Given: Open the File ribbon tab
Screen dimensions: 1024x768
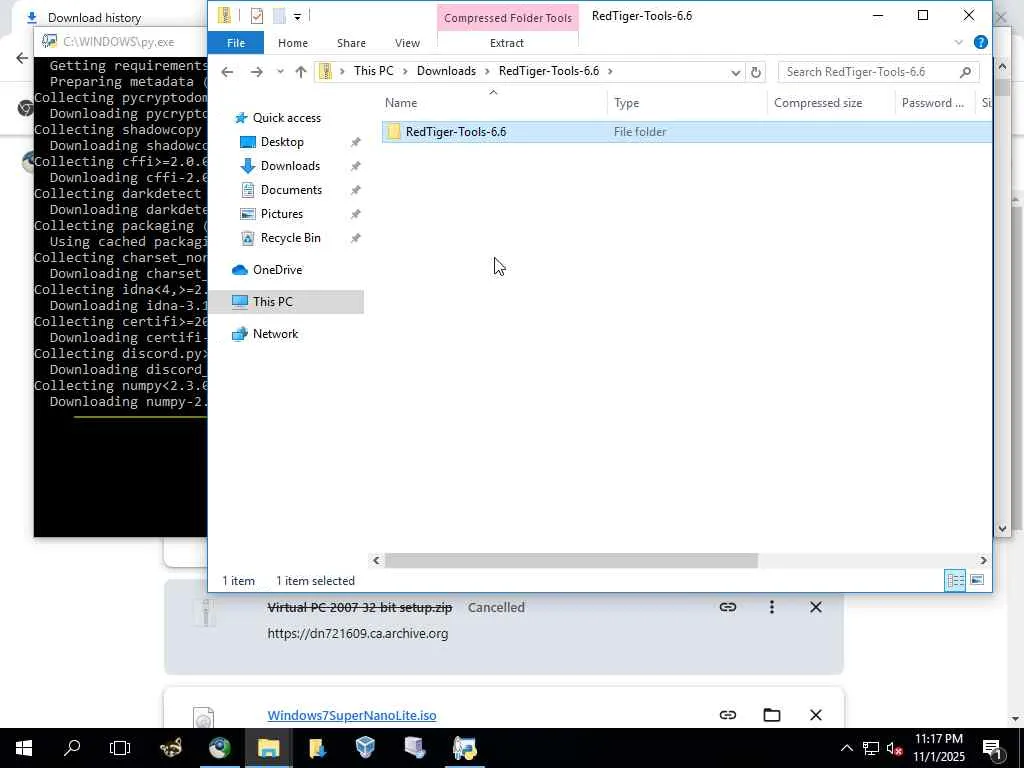Looking at the screenshot, I should tap(236, 43).
